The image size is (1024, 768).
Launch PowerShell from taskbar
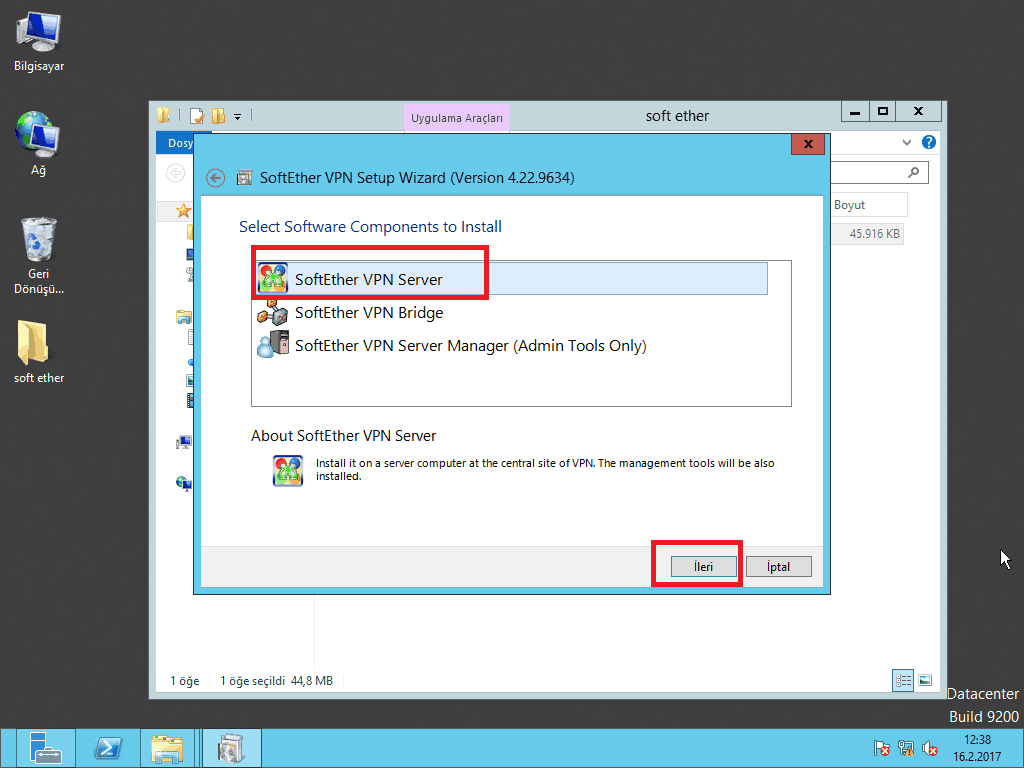[x=108, y=748]
